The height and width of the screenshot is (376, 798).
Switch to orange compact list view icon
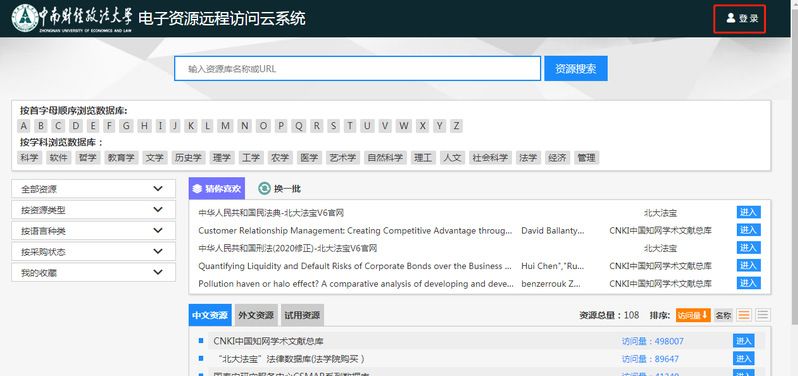(x=744, y=315)
